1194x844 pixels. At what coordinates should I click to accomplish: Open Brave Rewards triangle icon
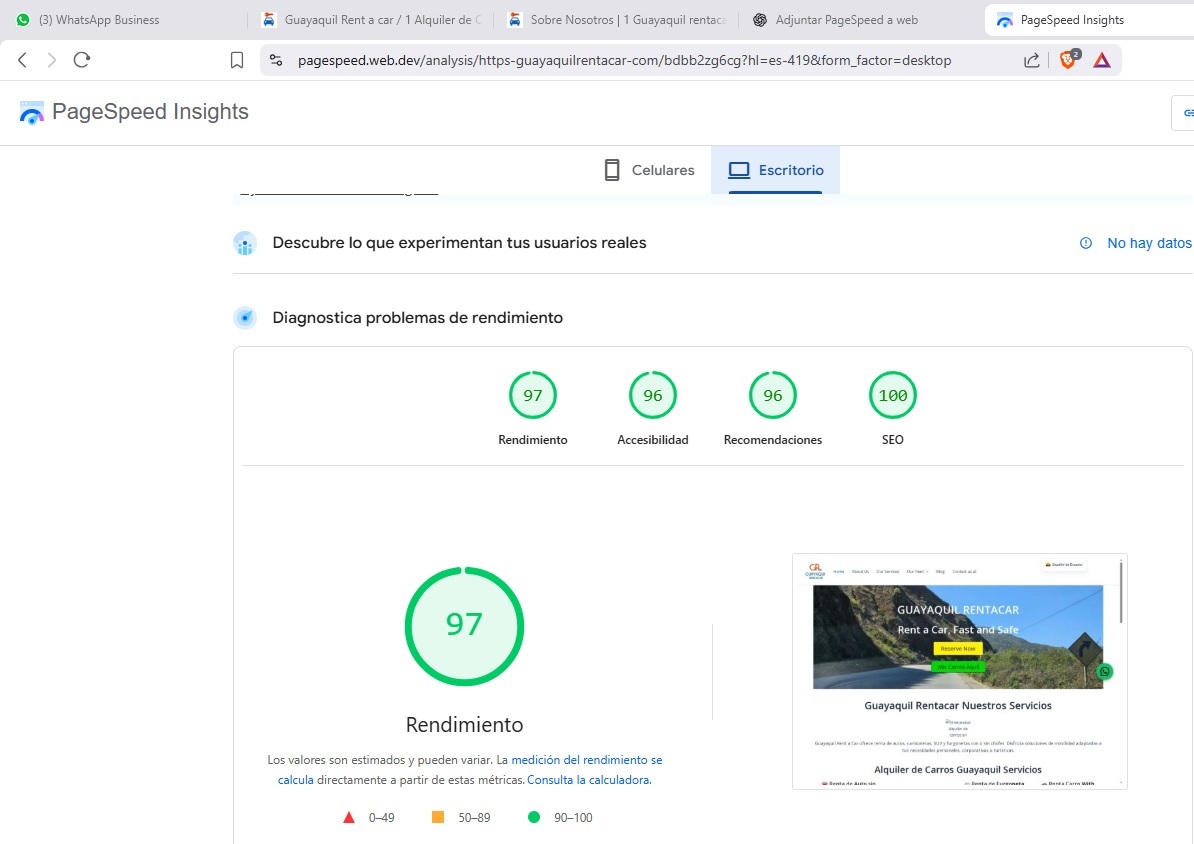tap(1100, 59)
